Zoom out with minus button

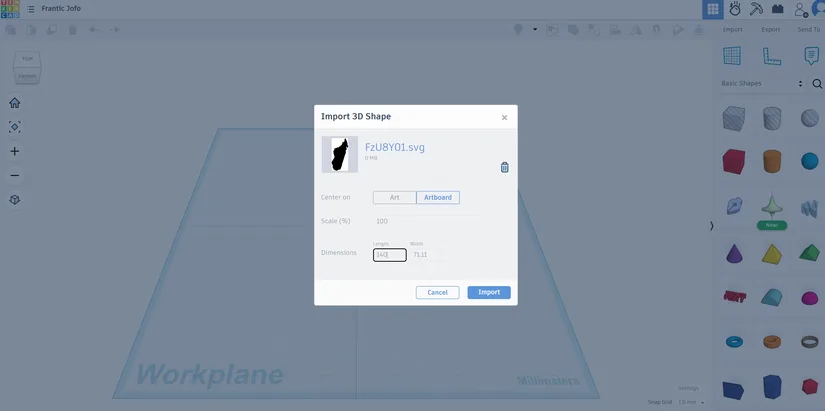(x=15, y=175)
